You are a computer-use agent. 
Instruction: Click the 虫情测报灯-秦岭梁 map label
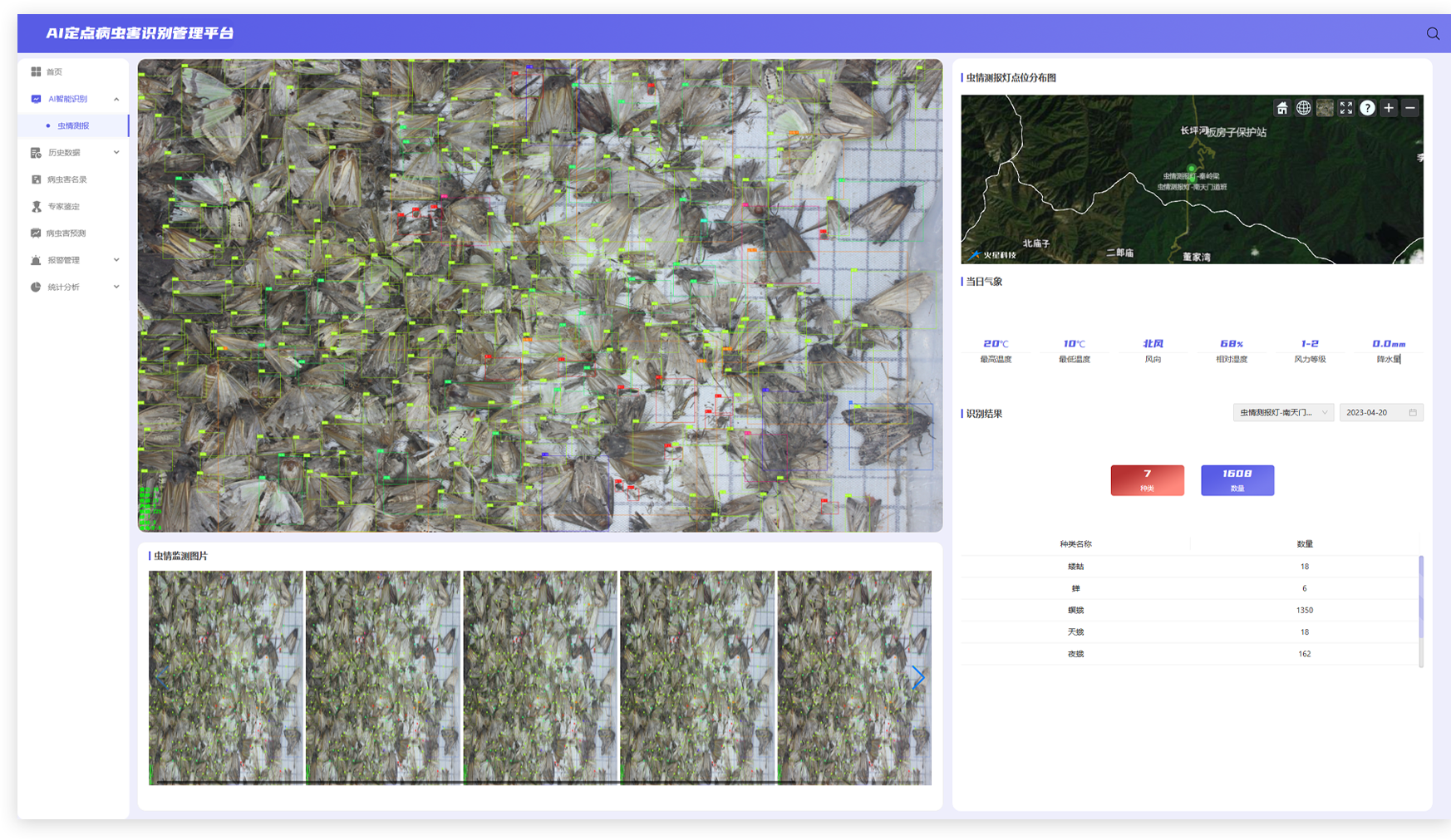click(x=1191, y=177)
